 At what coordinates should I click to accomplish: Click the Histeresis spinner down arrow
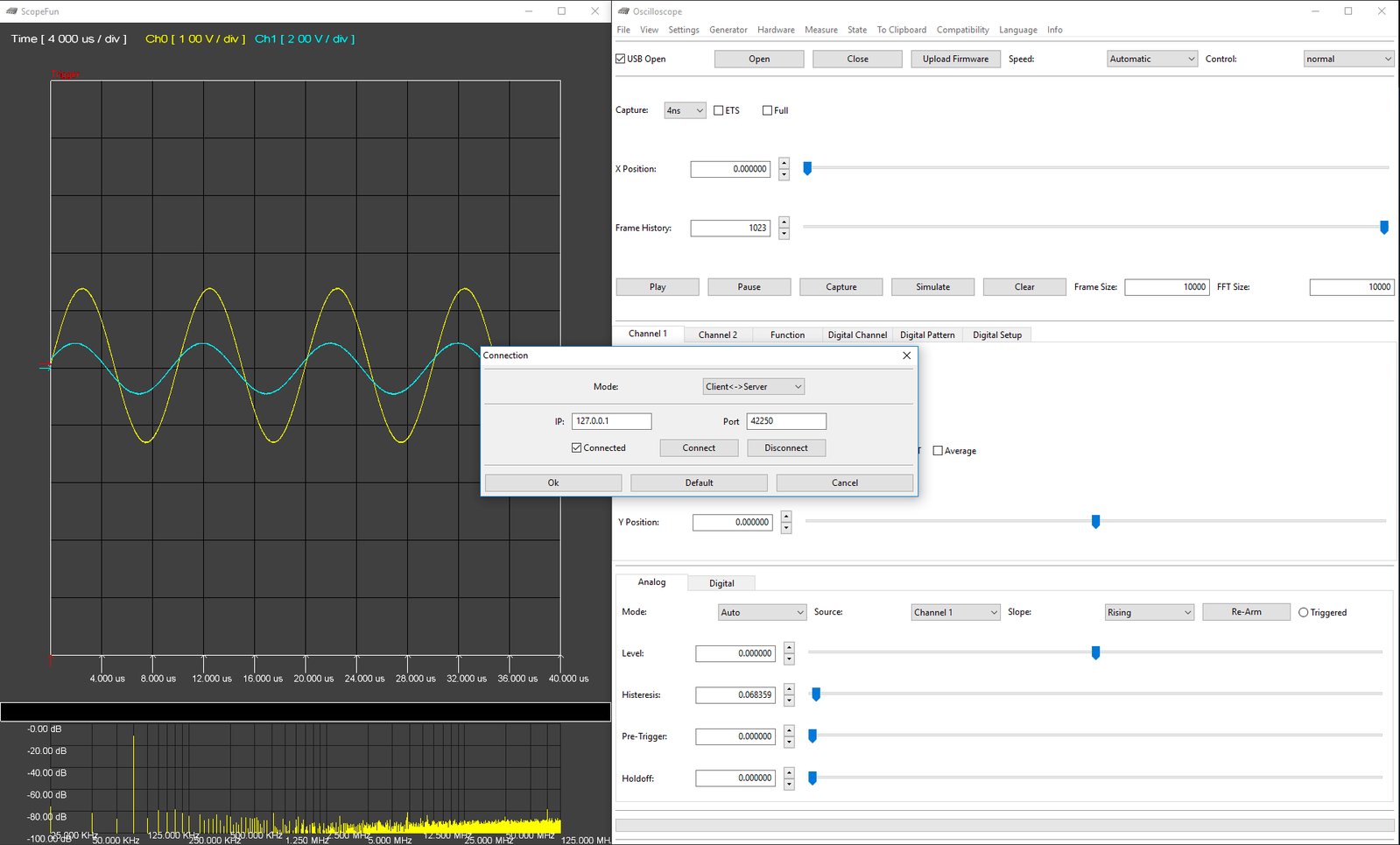click(x=789, y=701)
